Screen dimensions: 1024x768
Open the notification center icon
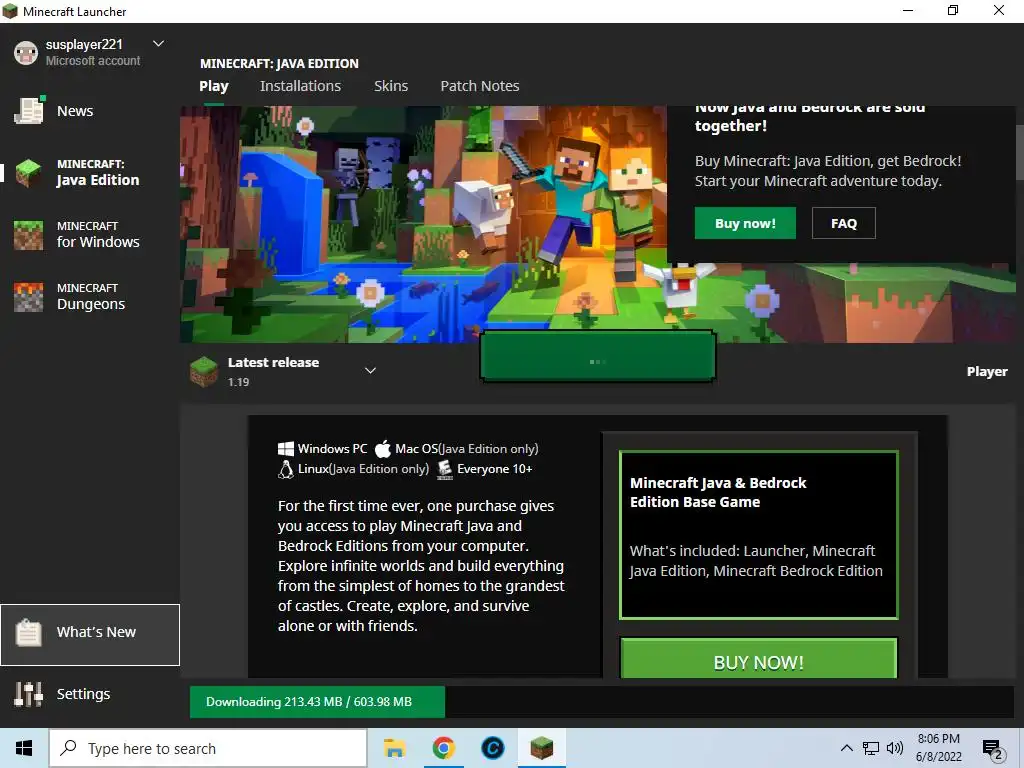pos(993,750)
